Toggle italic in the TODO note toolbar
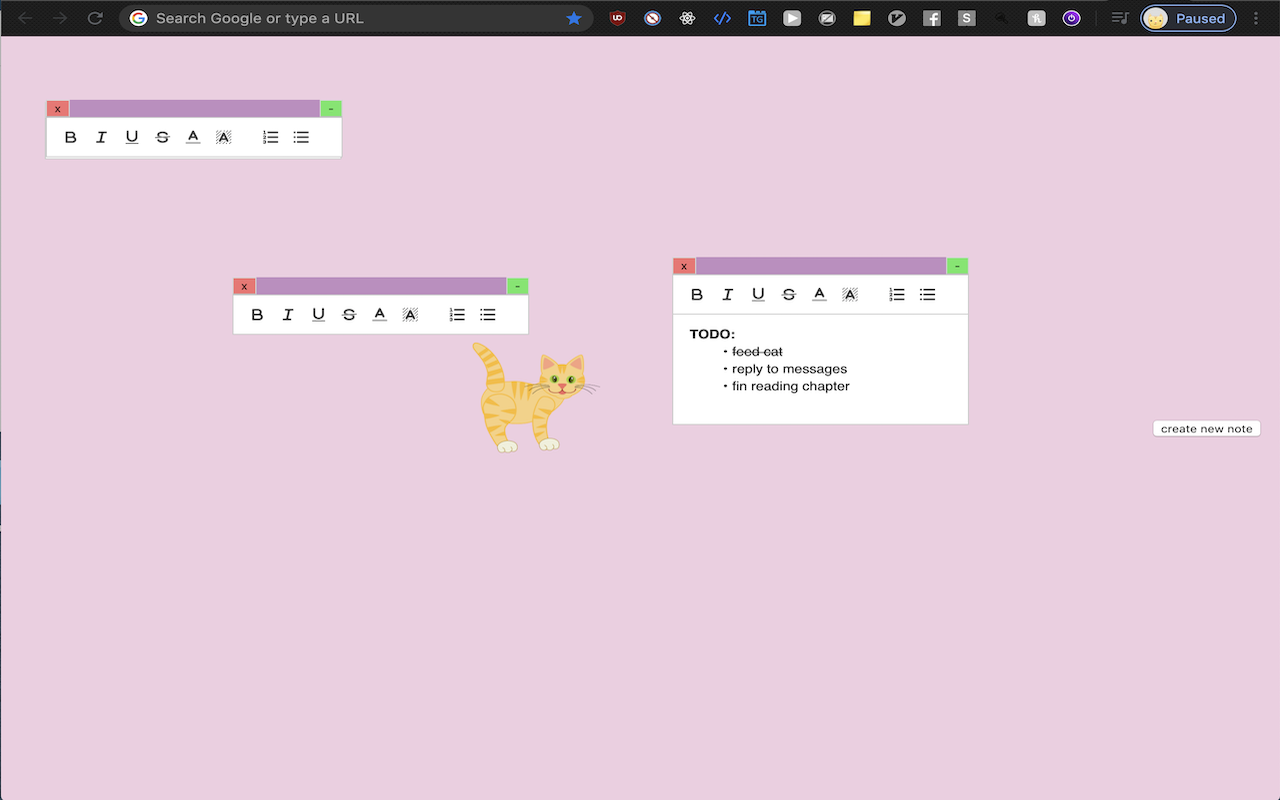 728,294
